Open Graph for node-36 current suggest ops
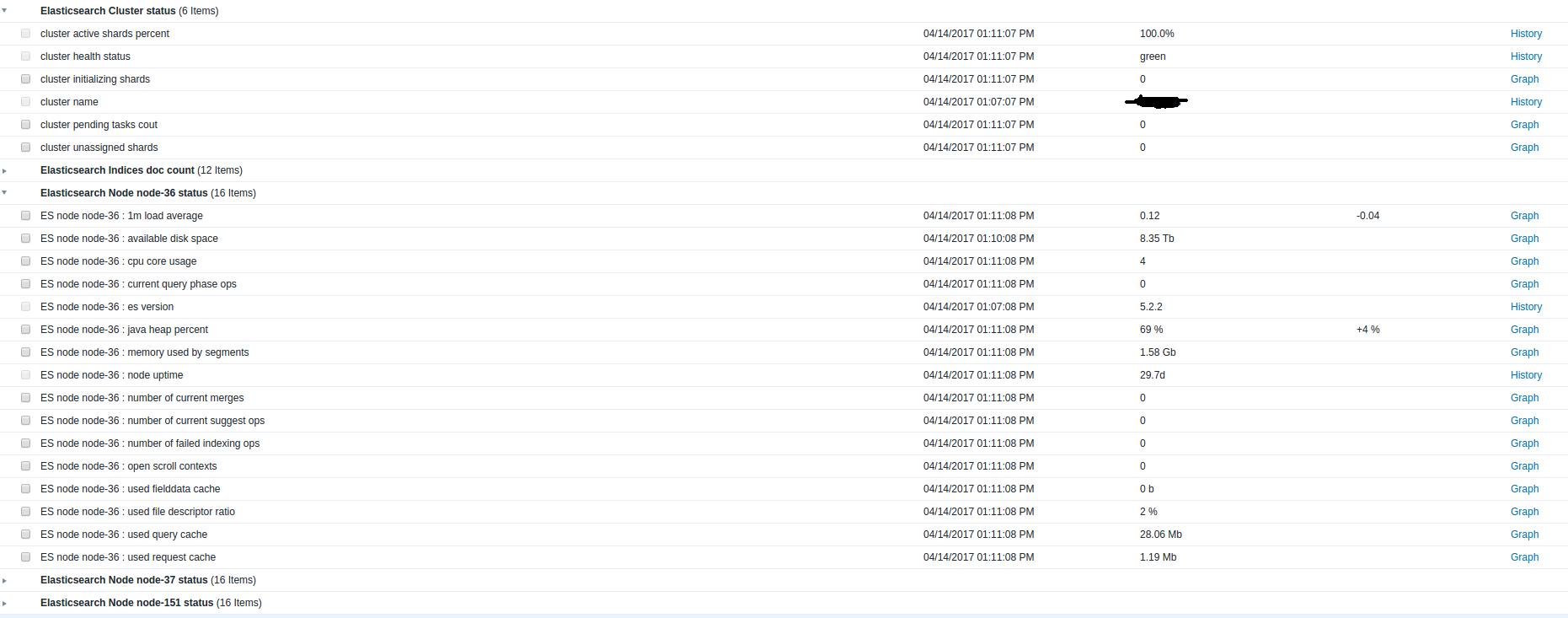This screenshot has width=1568, height=618. [1524, 421]
